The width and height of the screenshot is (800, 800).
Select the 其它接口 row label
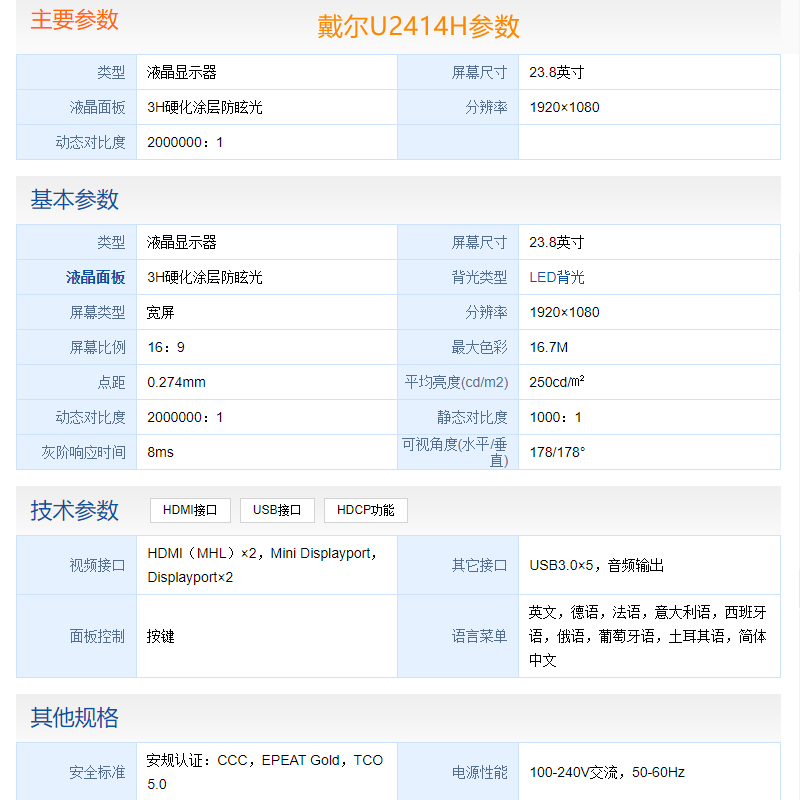click(479, 565)
